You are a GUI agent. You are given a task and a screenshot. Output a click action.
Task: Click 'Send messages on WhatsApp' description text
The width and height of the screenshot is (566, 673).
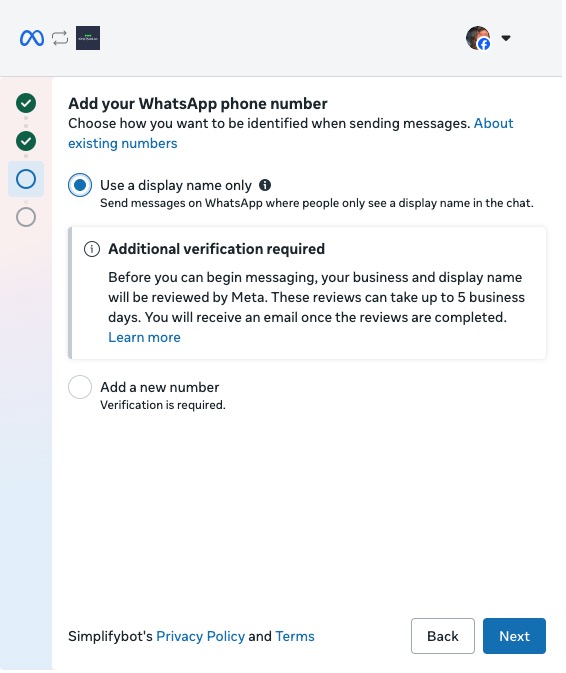pos(317,203)
